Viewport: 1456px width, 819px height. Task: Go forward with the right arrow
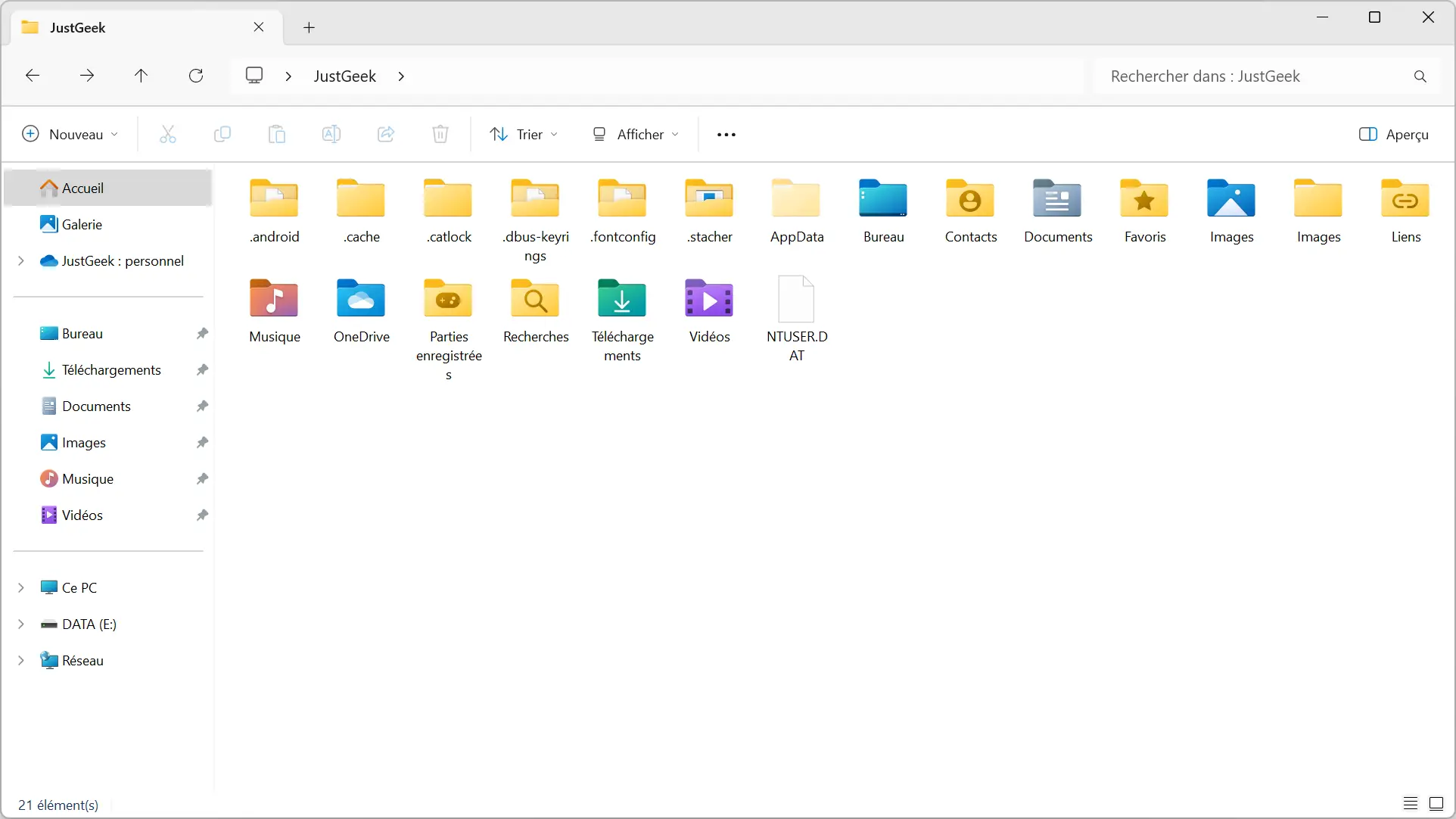pos(87,76)
